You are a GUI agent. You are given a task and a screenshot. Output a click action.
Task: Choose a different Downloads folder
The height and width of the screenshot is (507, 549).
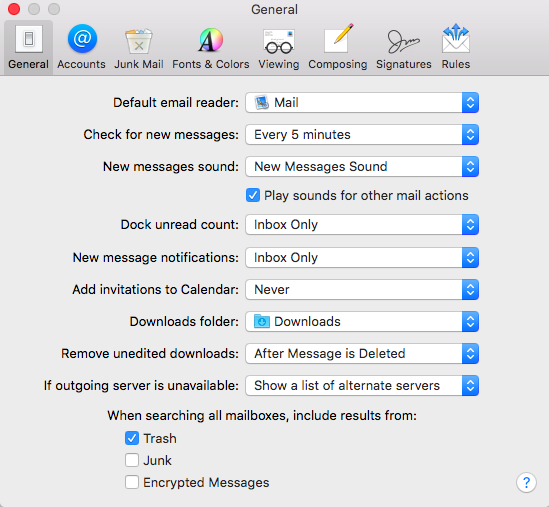pos(362,321)
